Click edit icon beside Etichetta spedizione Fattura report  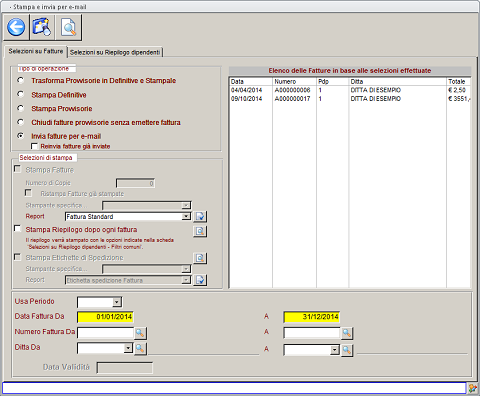(200, 280)
